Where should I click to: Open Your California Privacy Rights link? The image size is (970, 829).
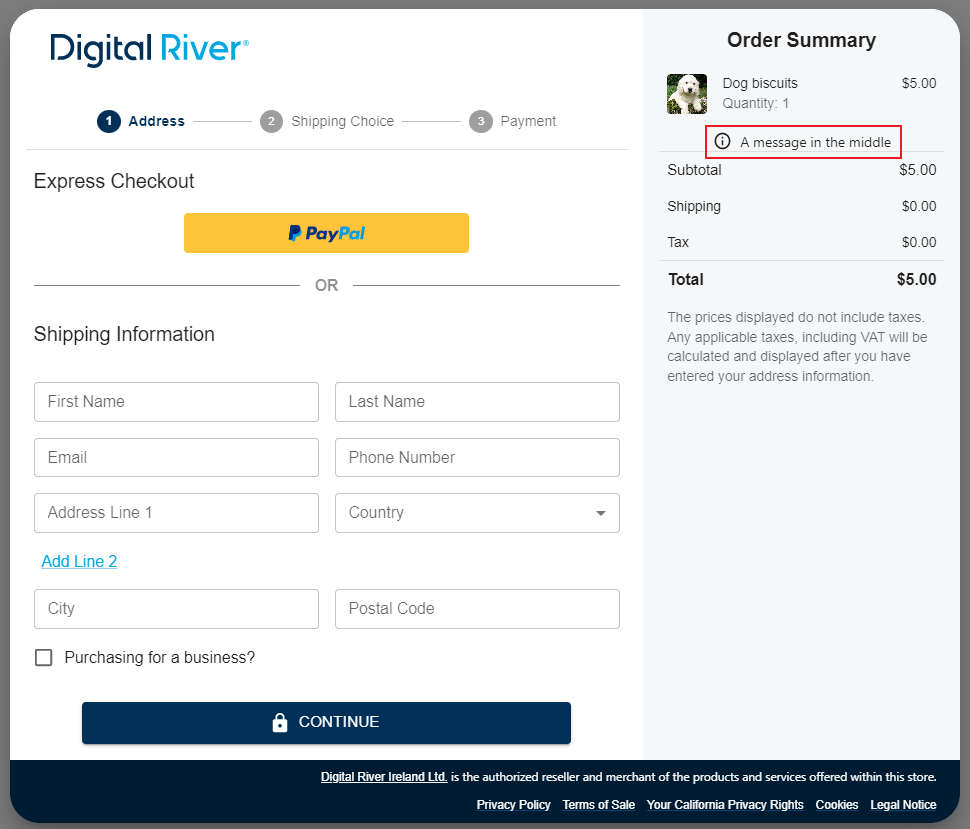tap(724, 804)
